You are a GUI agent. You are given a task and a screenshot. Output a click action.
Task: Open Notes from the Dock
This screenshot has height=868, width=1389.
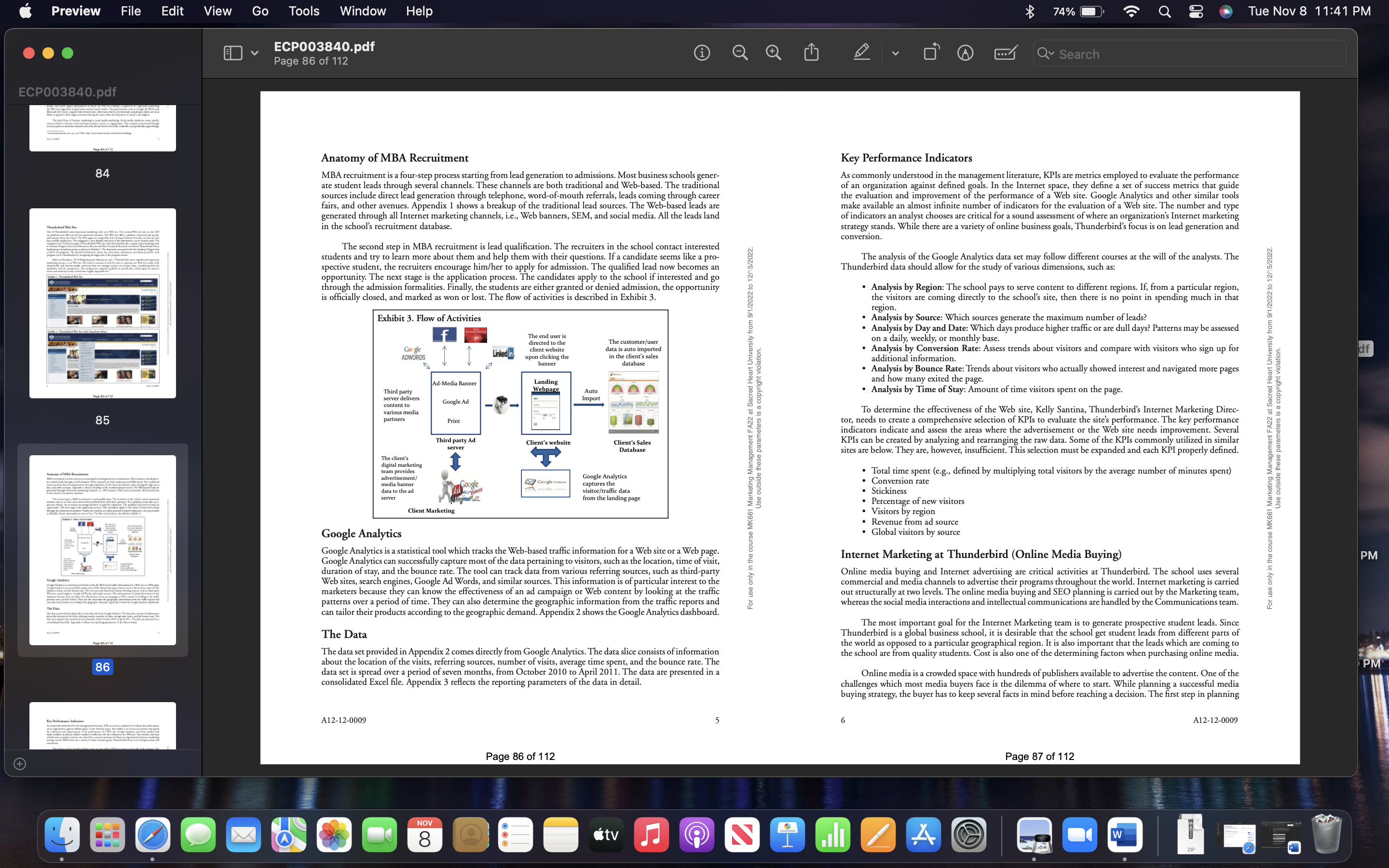561,835
